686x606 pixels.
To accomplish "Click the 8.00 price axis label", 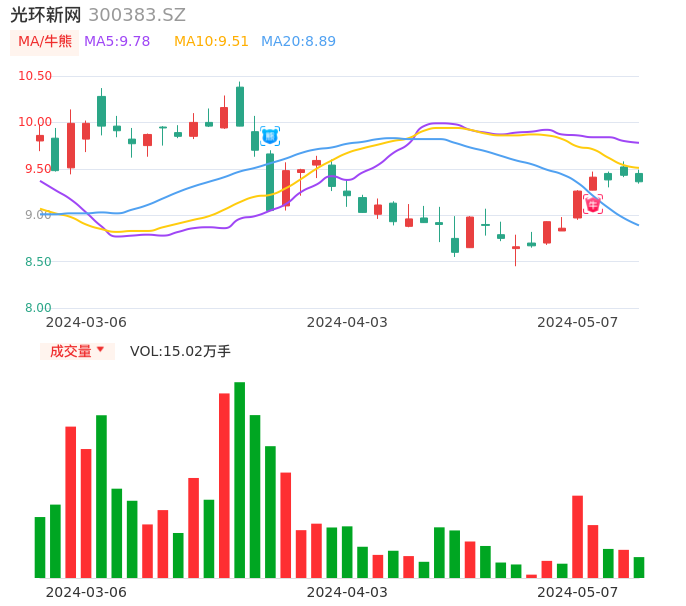I will click(x=39, y=308).
